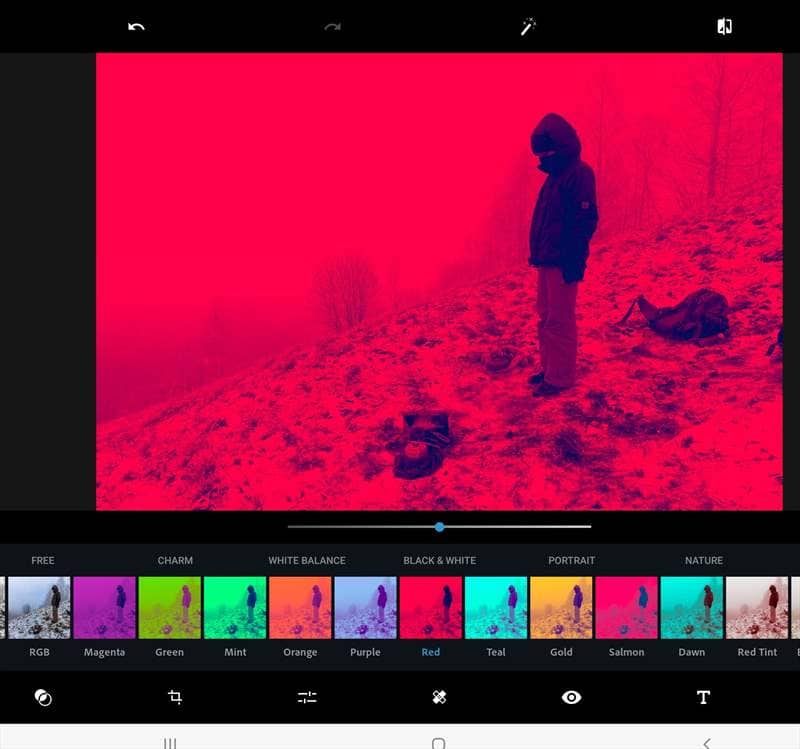Select the Red filter thumbnail
Image resolution: width=800 pixels, height=749 pixels.
431,608
